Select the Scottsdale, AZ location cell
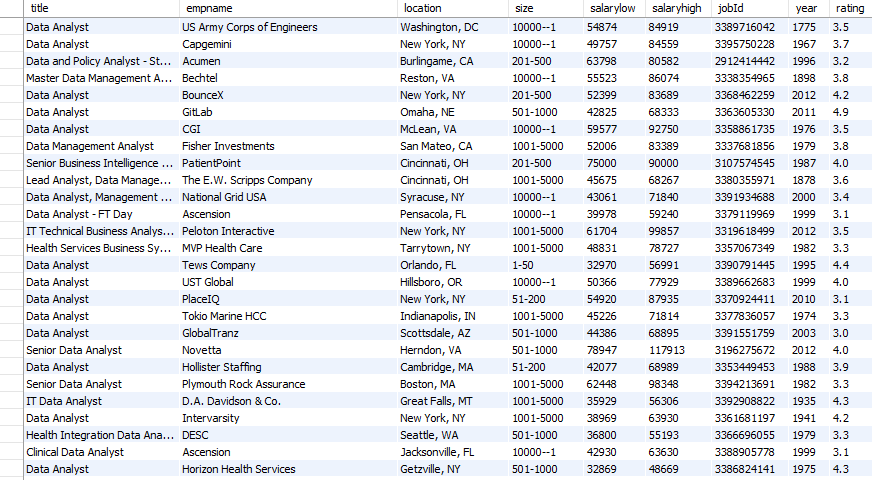Image resolution: width=872 pixels, height=480 pixels. [453, 333]
